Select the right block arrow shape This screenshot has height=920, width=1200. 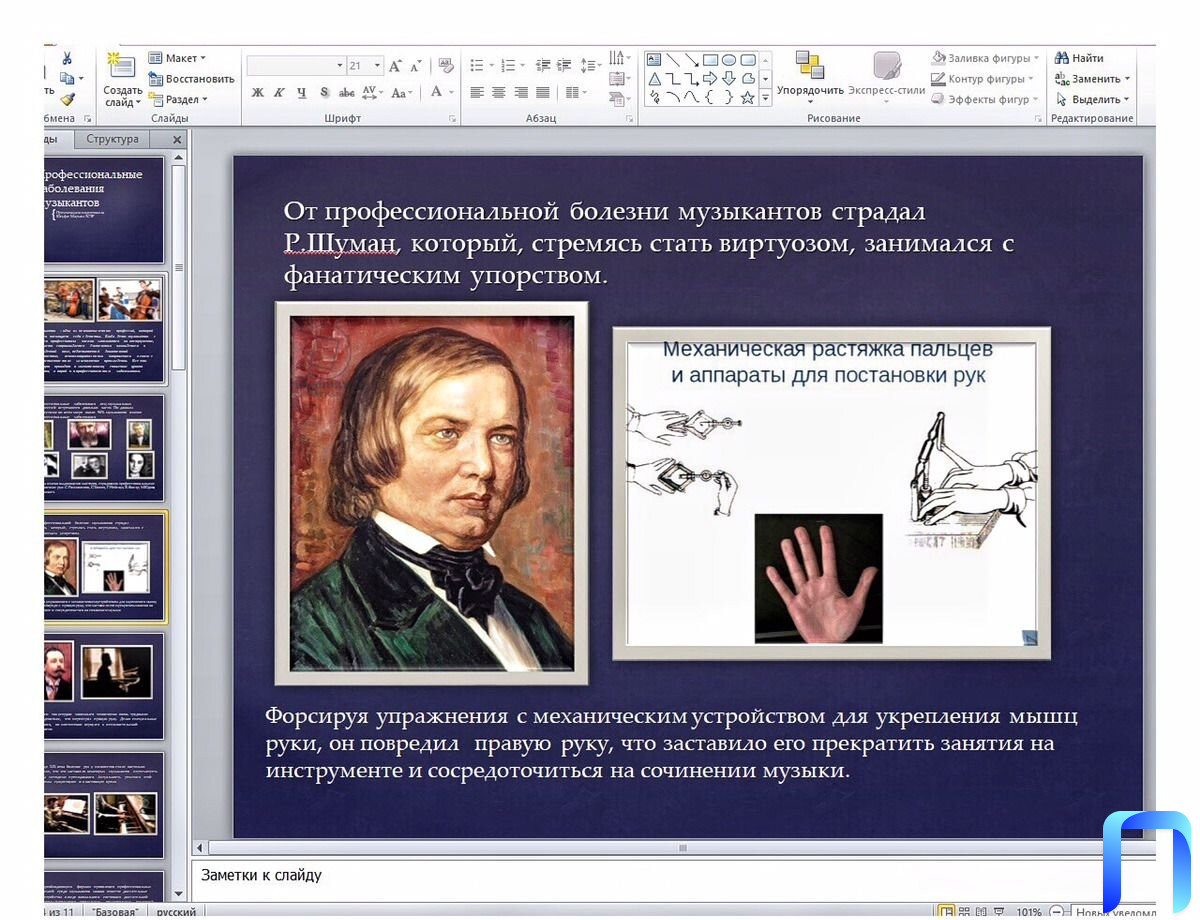click(x=710, y=78)
